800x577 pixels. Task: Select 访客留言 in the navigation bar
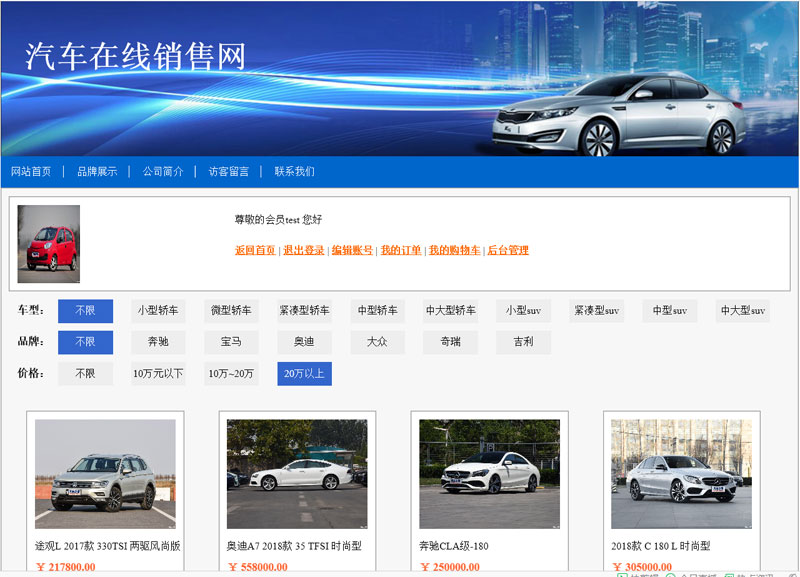(229, 171)
